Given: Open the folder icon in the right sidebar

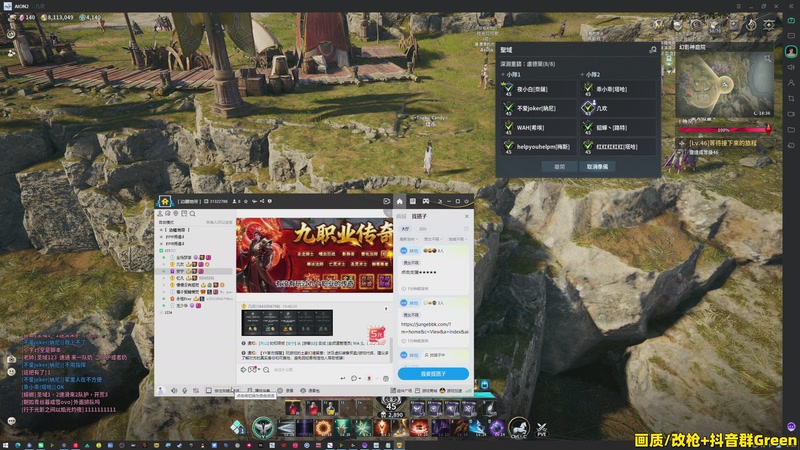Looking at the screenshot, I should click(x=791, y=130).
